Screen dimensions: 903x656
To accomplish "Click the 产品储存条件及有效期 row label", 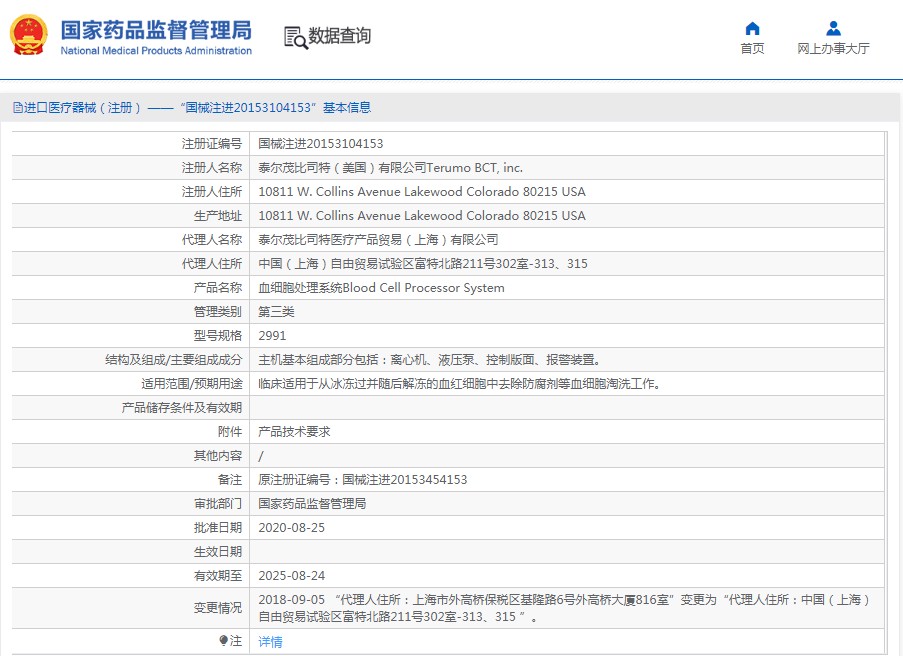I will (x=181, y=408).
